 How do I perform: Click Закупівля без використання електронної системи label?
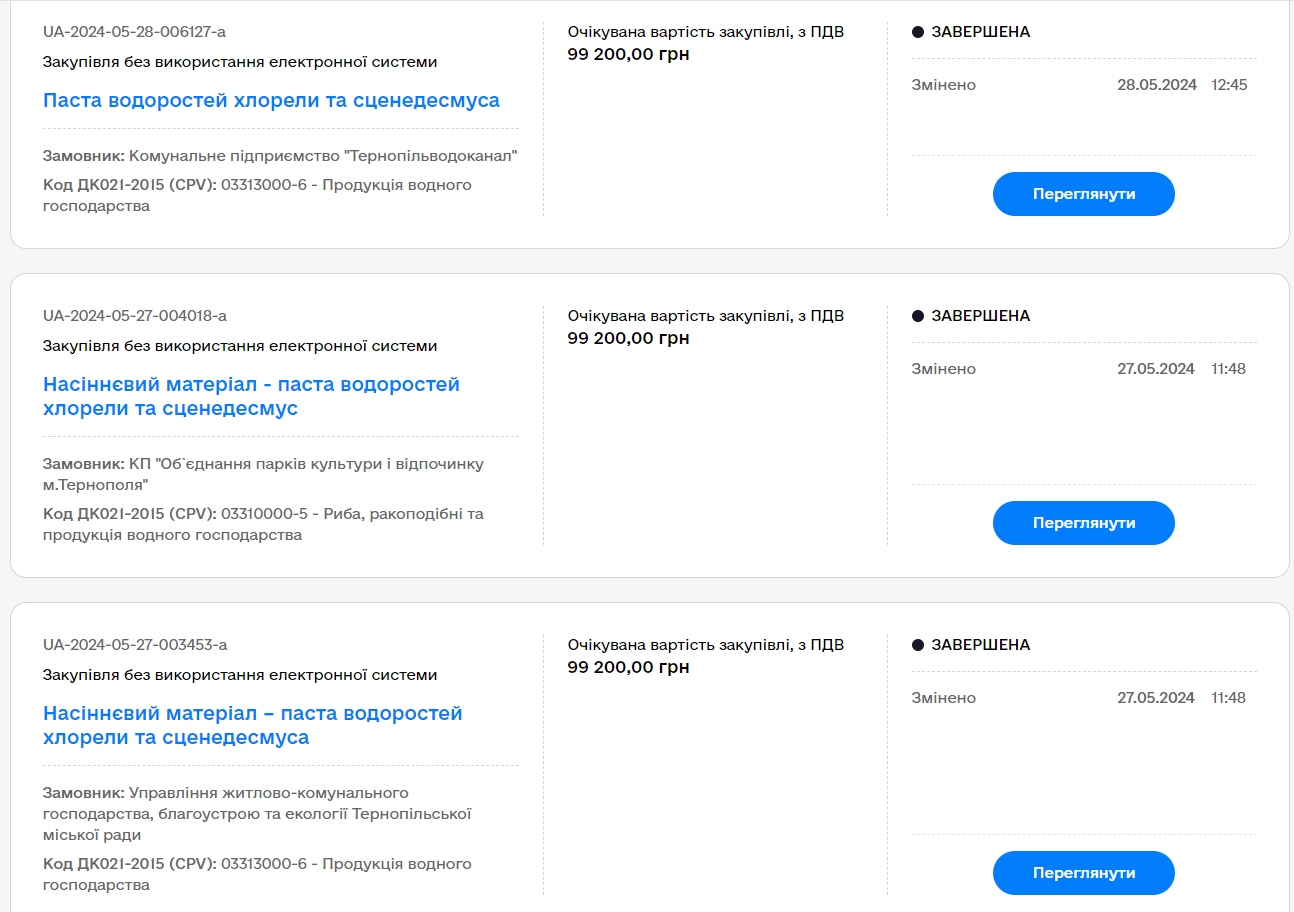pos(239,61)
